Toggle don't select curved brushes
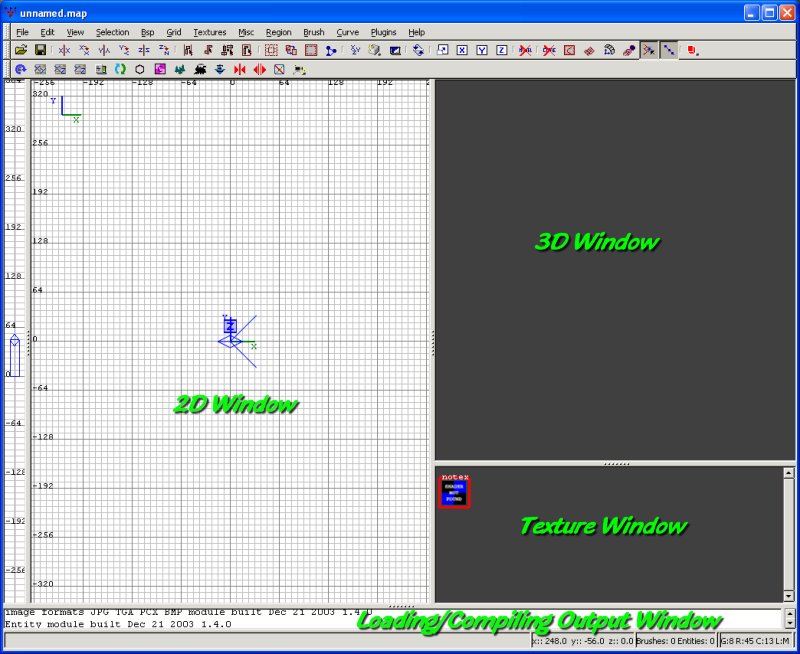The width and height of the screenshot is (800, 654). pos(549,50)
